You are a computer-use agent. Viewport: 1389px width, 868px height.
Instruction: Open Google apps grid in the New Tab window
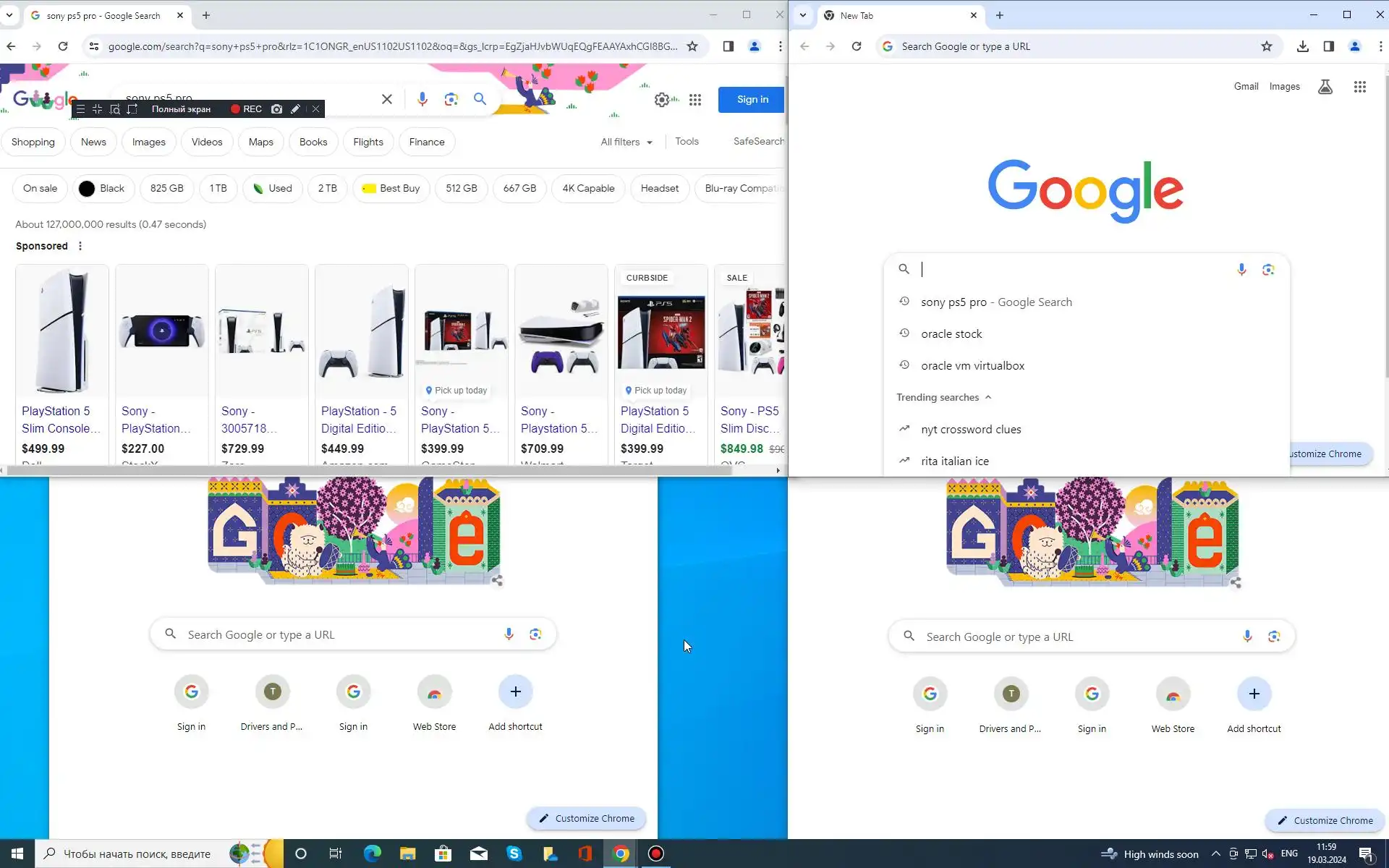click(x=1359, y=87)
